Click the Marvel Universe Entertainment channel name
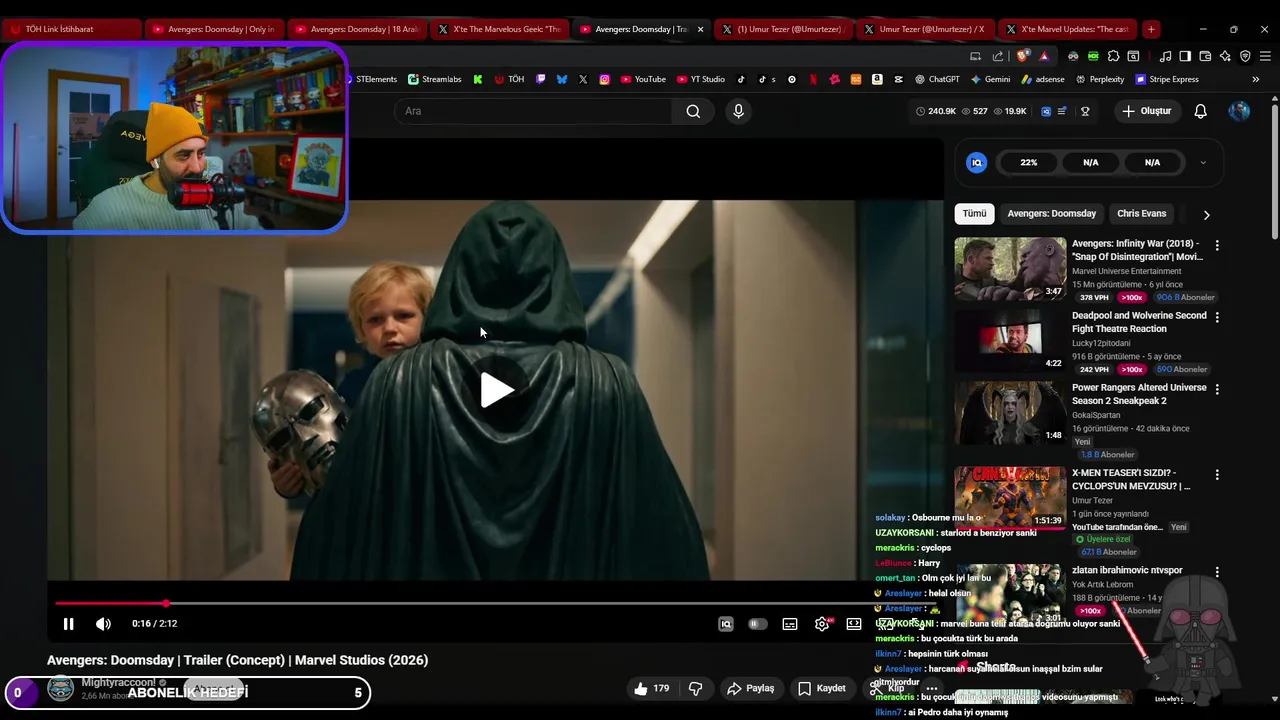 [x=1126, y=271]
